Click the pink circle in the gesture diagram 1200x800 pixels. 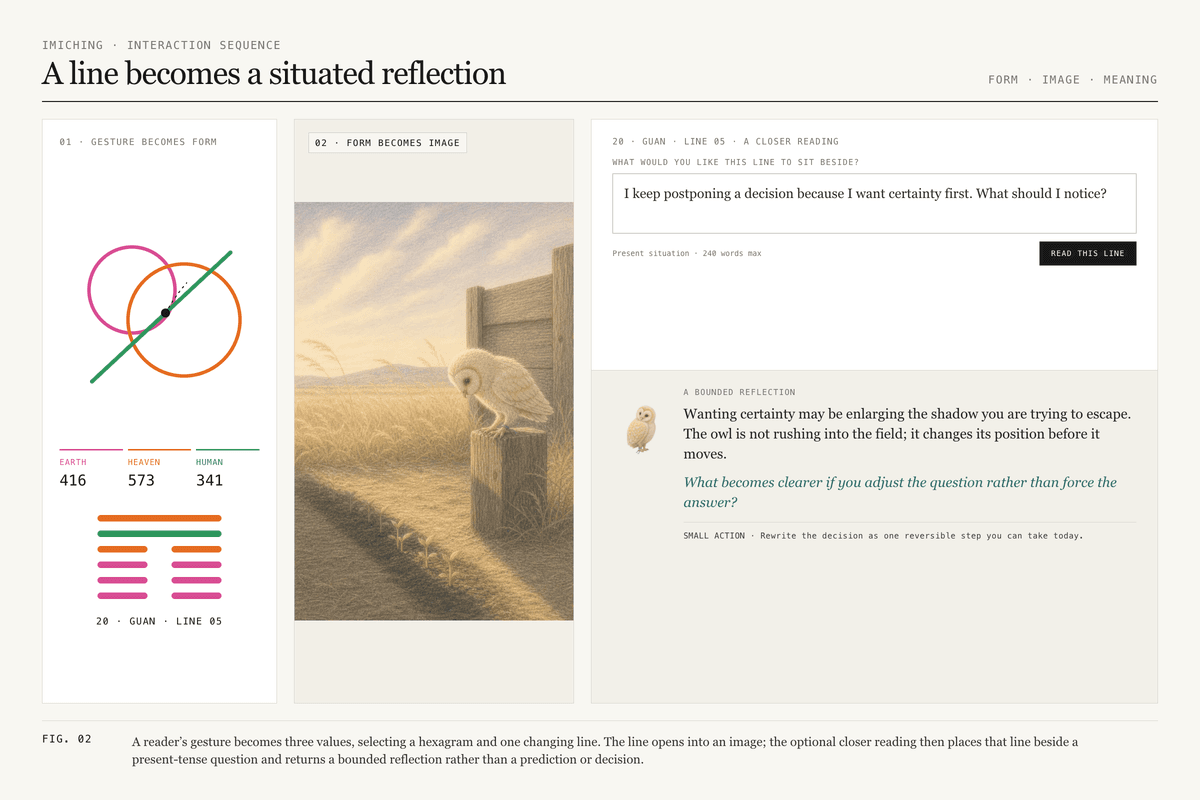click(131, 289)
